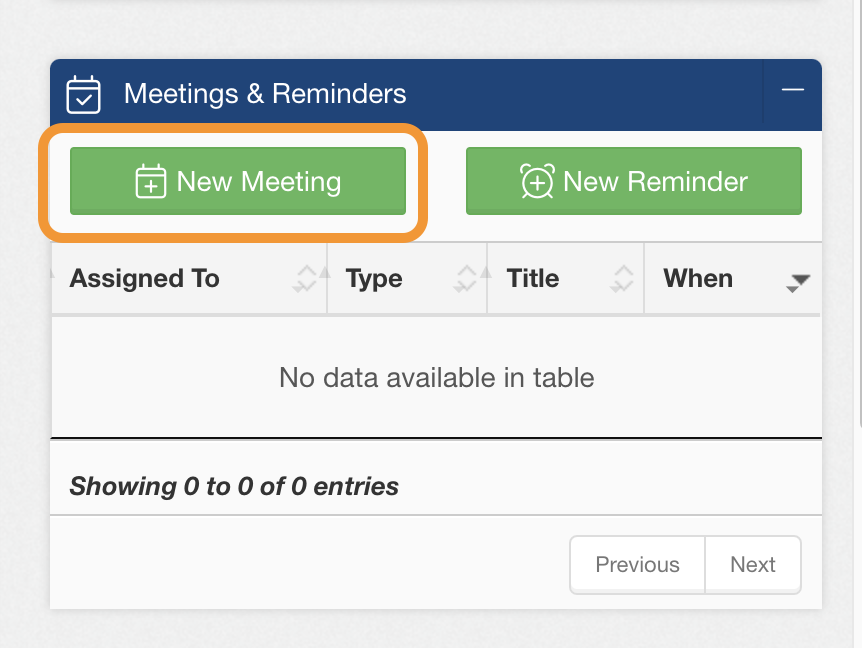
Task: Click the sort arrows beside Assigned To
Action: [x=307, y=278]
